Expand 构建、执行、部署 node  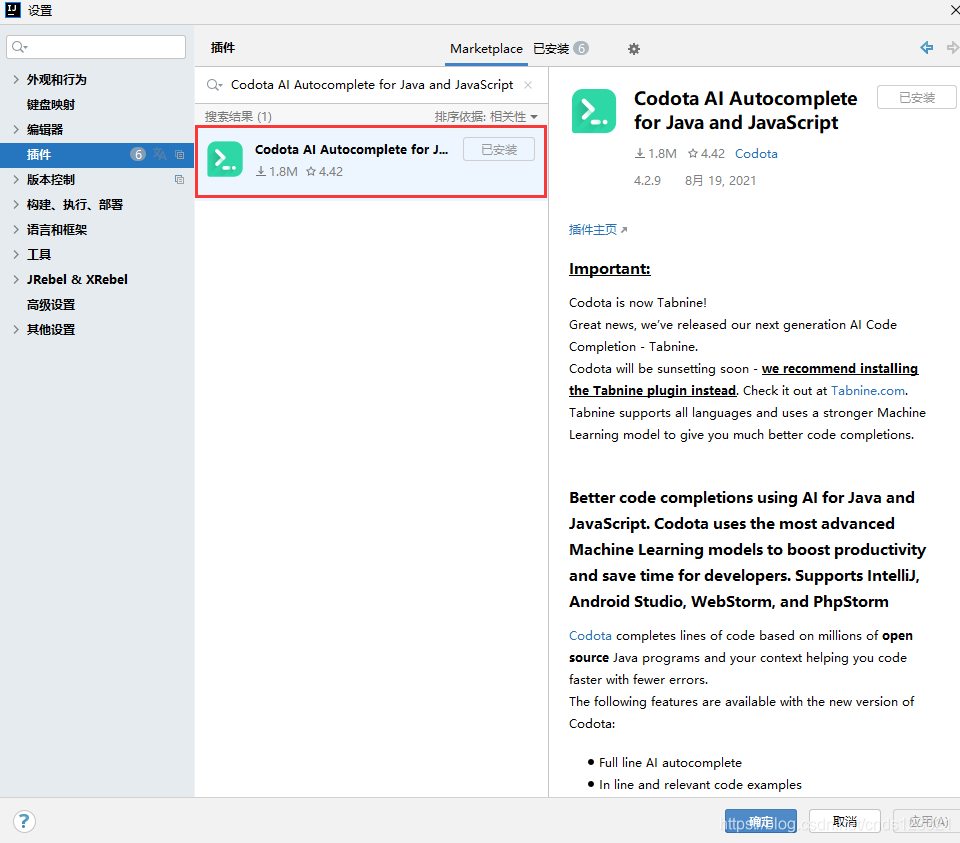click(x=16, y=204)
